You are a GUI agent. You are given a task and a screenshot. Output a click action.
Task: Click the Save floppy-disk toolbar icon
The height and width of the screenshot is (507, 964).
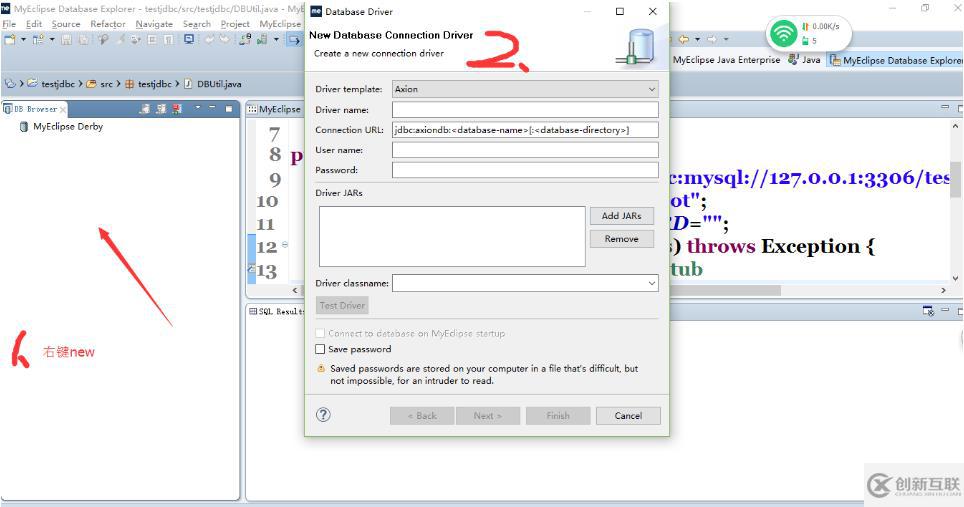coord(66,39)
